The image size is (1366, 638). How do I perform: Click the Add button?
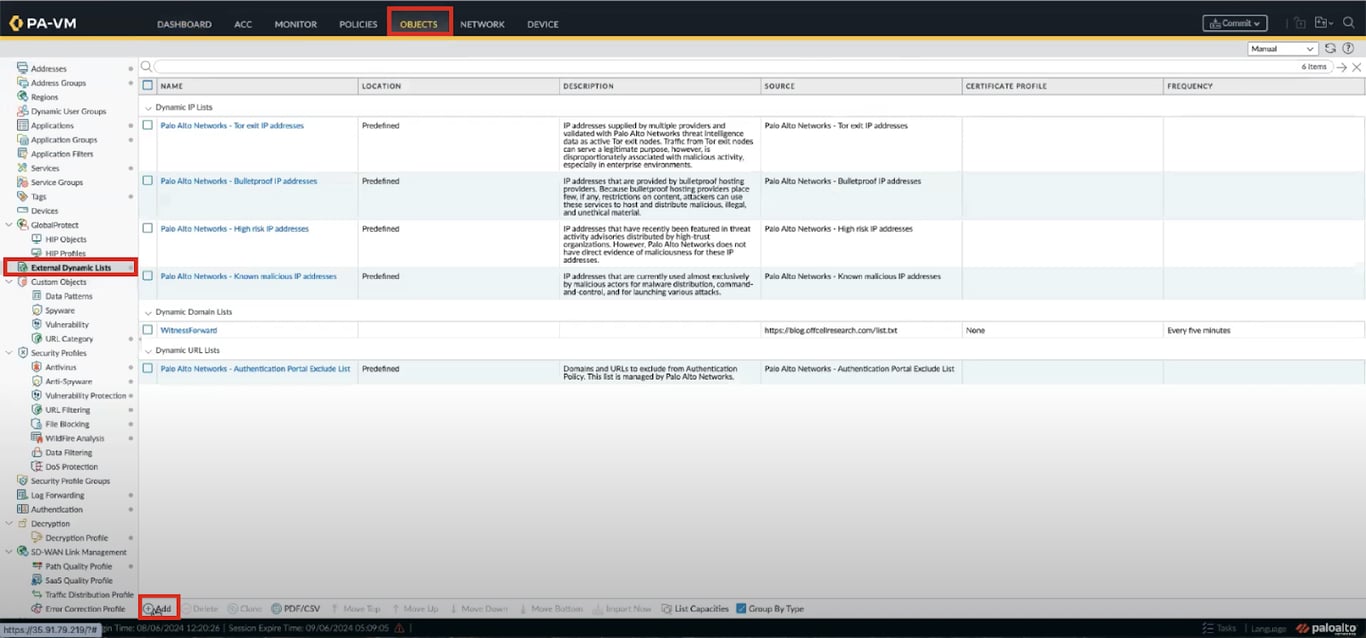157,608
